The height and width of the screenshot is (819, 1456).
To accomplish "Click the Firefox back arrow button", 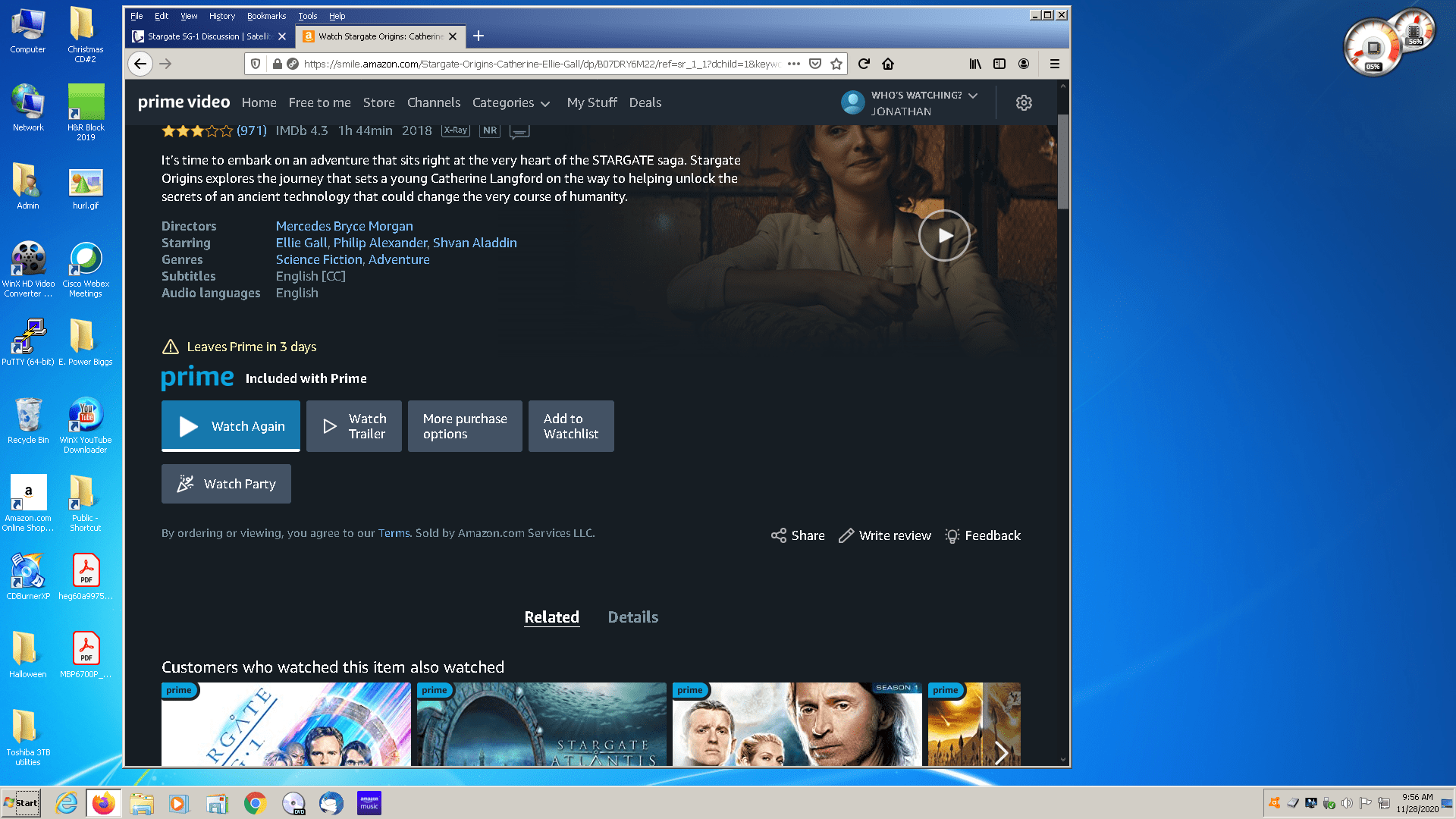I will point(140,64).
